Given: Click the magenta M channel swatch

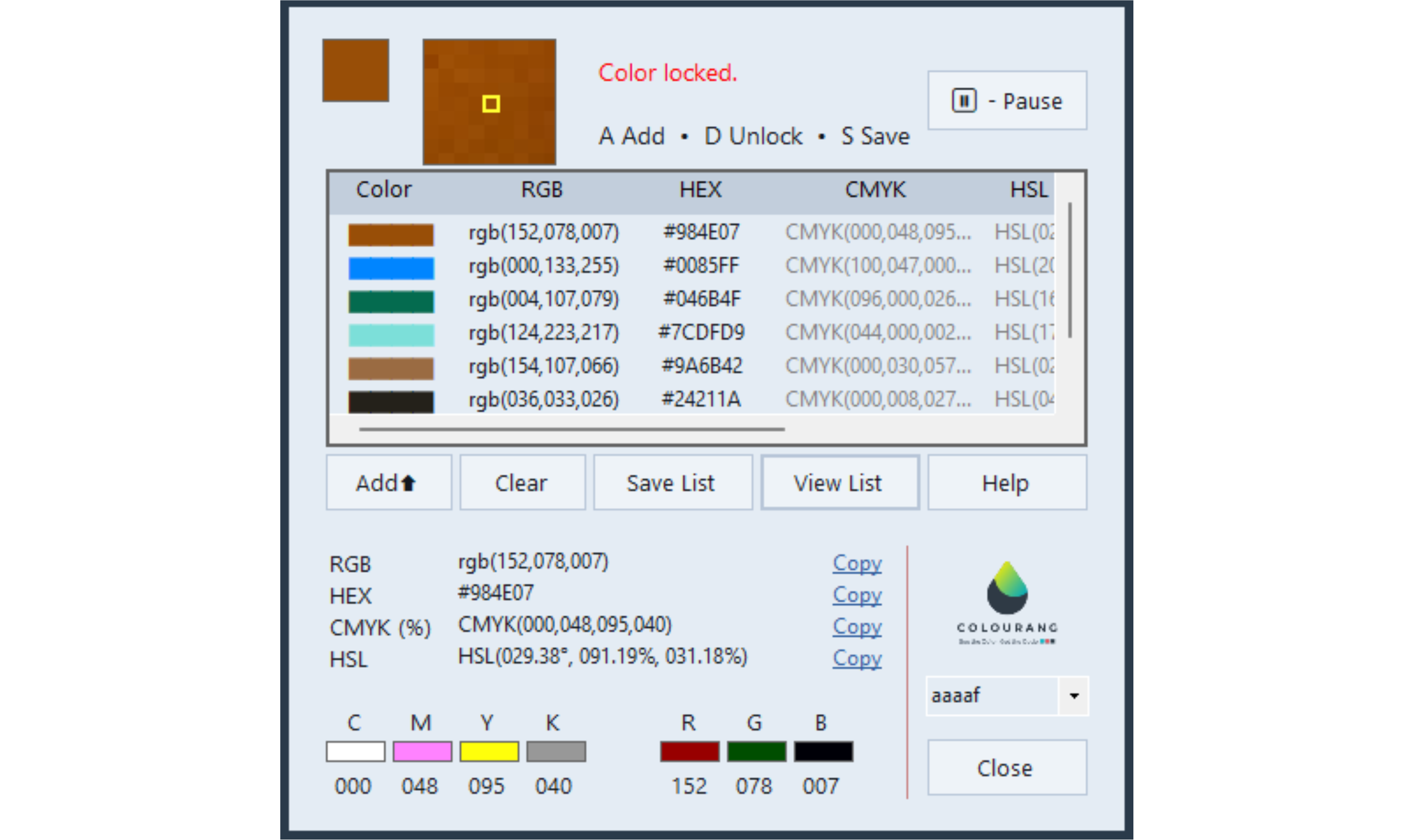Looking at the screenshot, I should tap(422, 751).
